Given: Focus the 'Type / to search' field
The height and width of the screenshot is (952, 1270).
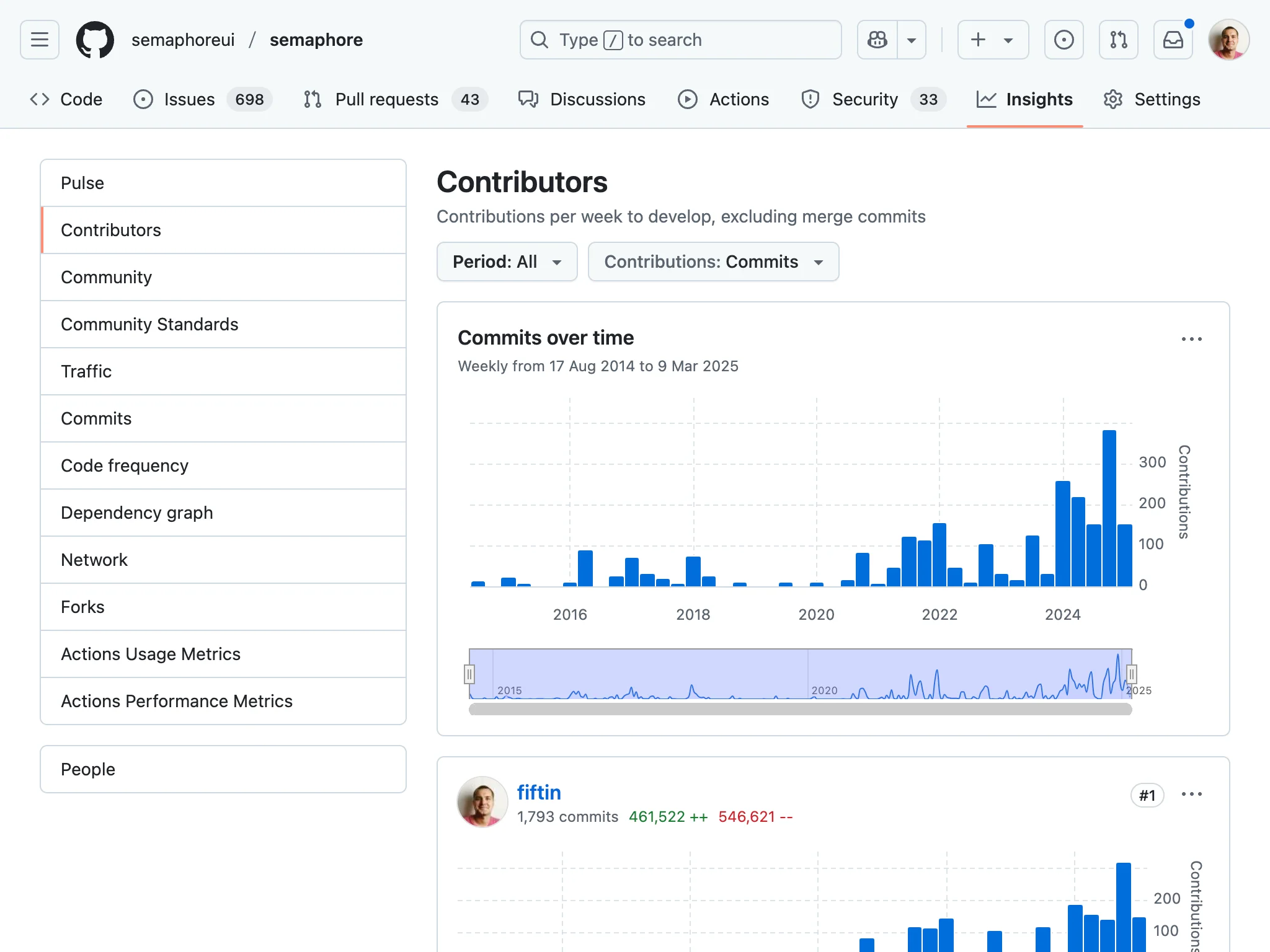Looking at the screenshot, I should (680, 40).
